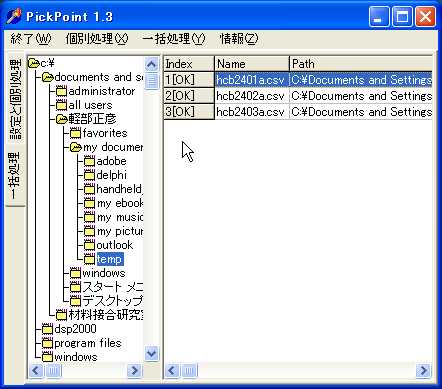Click the program files folder icon
The height and width of the screenshot is (389, 442).
pyautogui.click(x=47, y=343)
